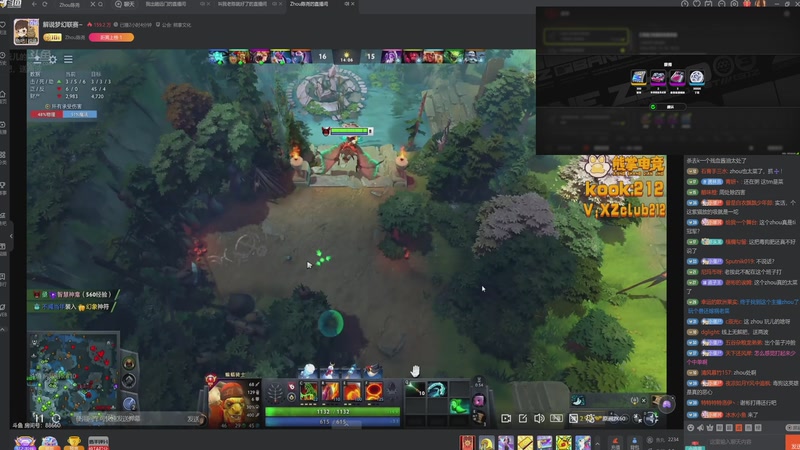Screen dimensions: 800x450
Task: Click the kook:212 overlay text
Action: coord(624,189)
